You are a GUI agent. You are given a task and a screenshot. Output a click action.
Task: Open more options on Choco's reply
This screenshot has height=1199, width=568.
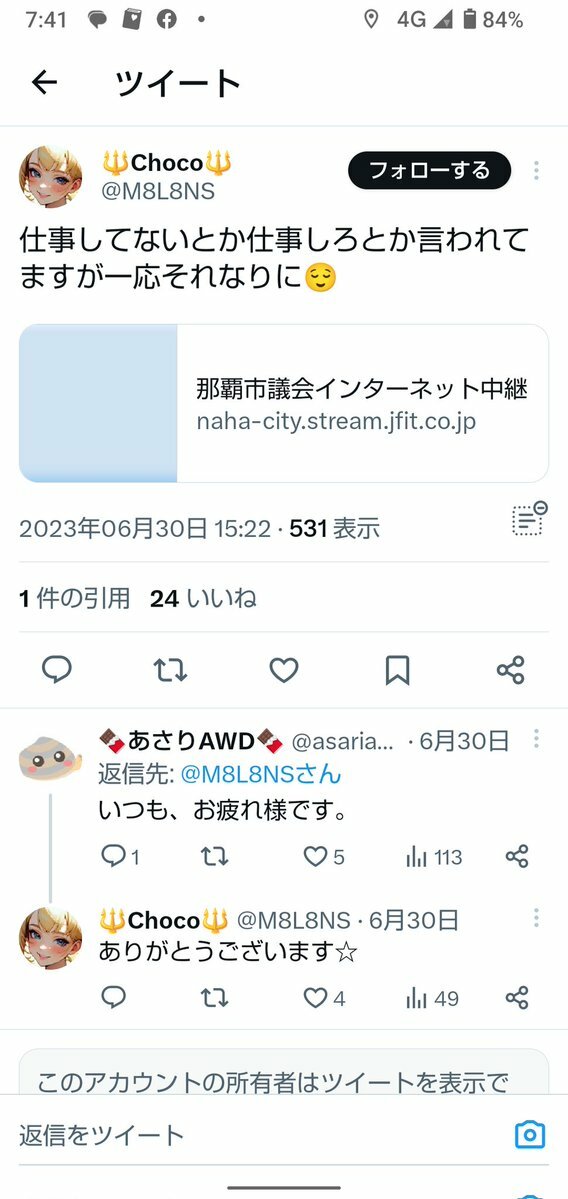(537, 918)
